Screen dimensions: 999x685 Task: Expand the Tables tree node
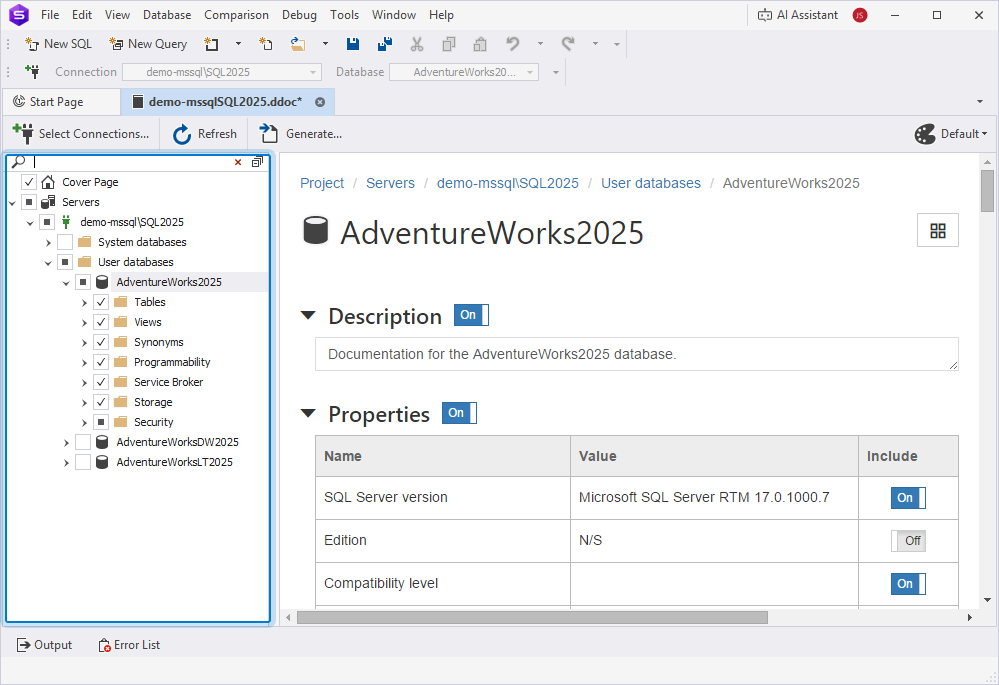pyautogui.click(x=84, y=303)
